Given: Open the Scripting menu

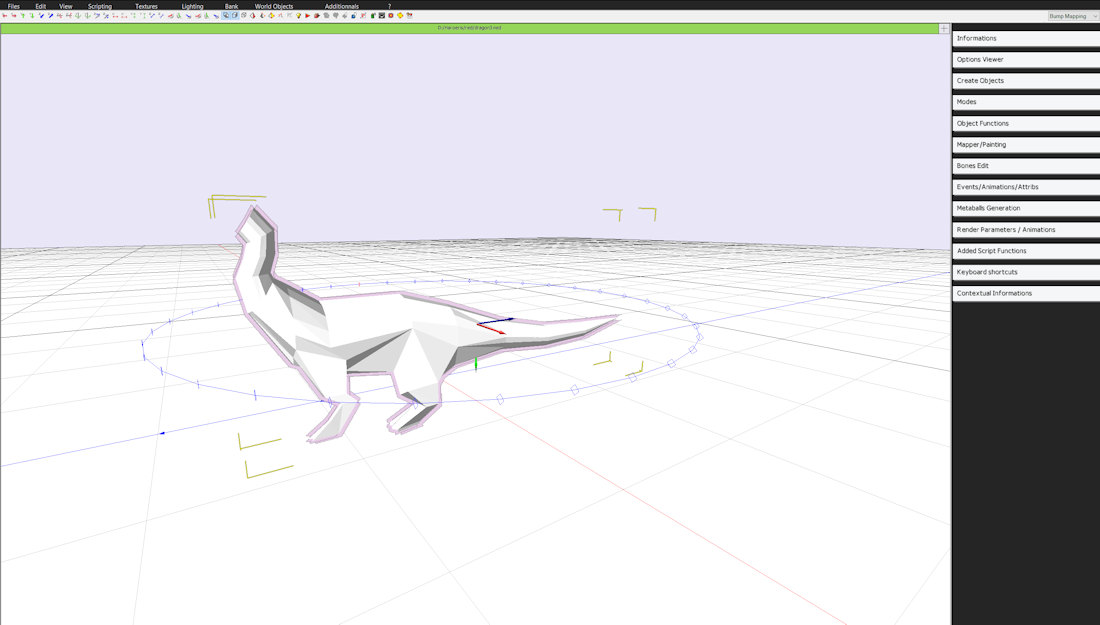Looking at the screenshot, I should click(x=100, y=6).
